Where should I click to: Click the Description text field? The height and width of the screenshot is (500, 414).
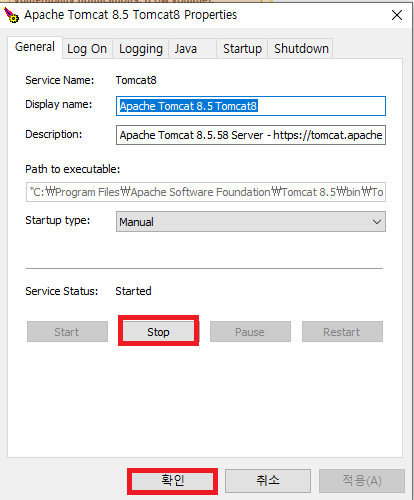[x=251, y=135]
